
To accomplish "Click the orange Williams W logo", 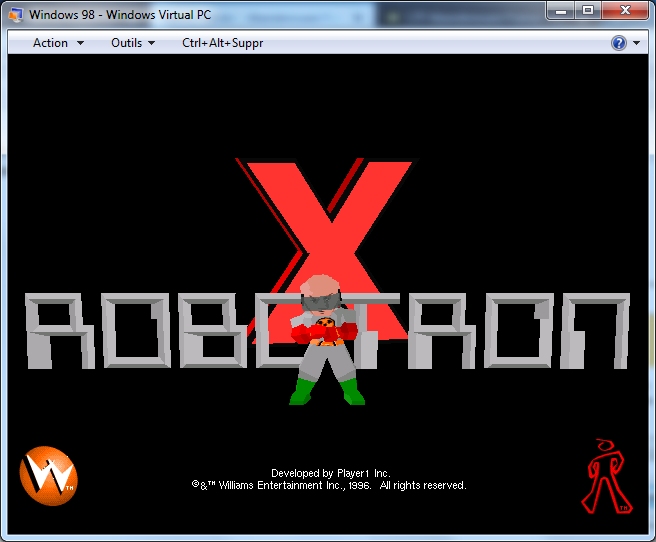I will (x=49, y=476).
